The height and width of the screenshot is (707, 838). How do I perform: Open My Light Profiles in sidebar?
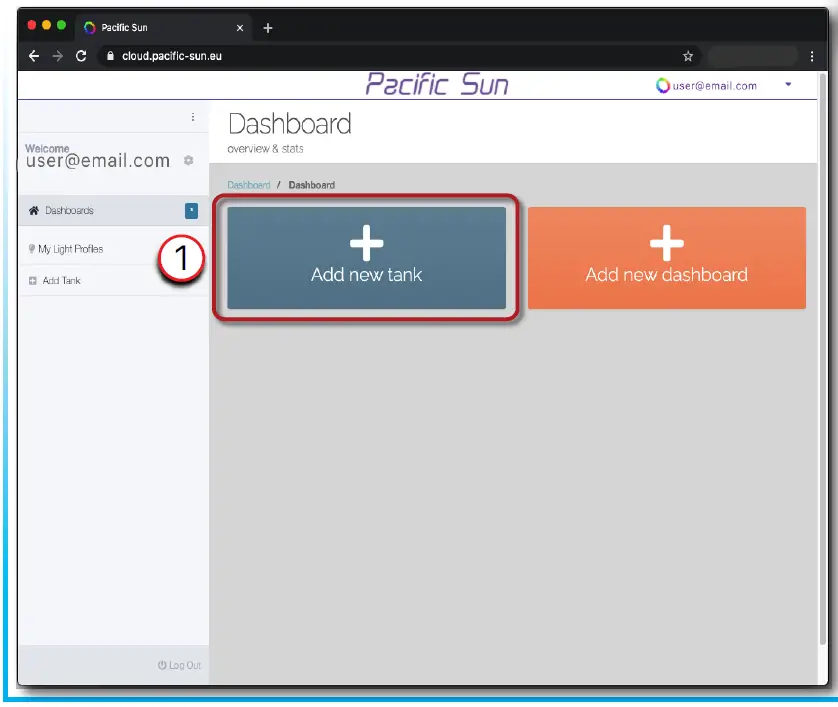pyautogui.click(x=71, y=249)
